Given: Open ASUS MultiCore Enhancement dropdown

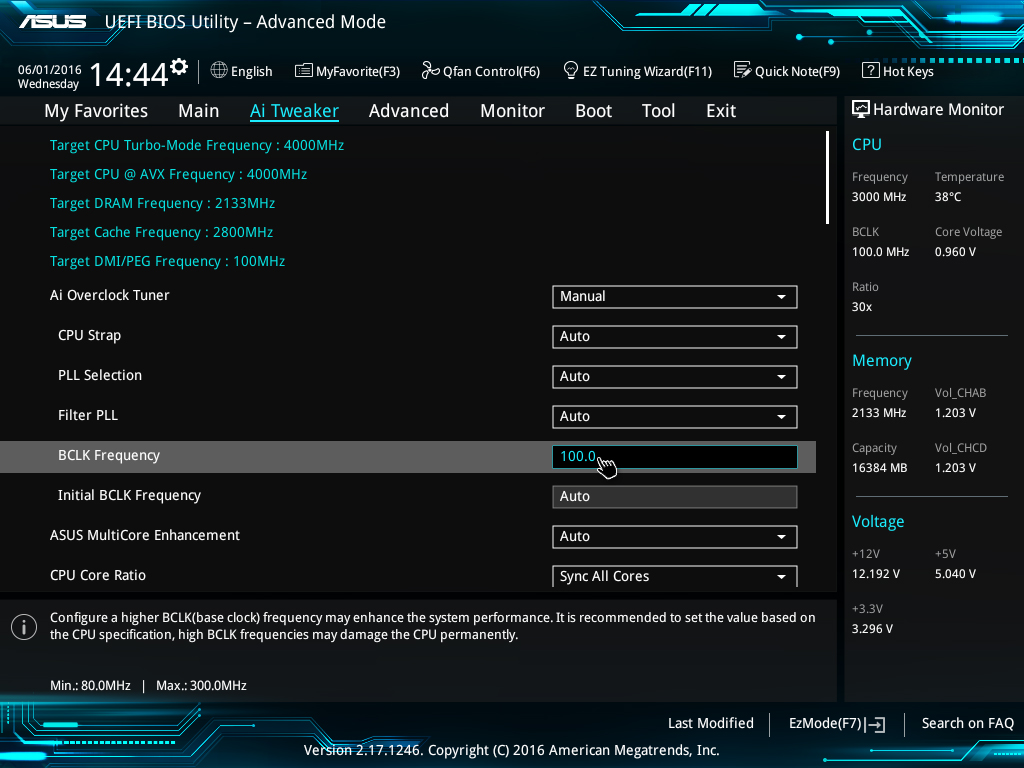Looking at the screenshot, I should pyautogui.click(x=675, y=536).
